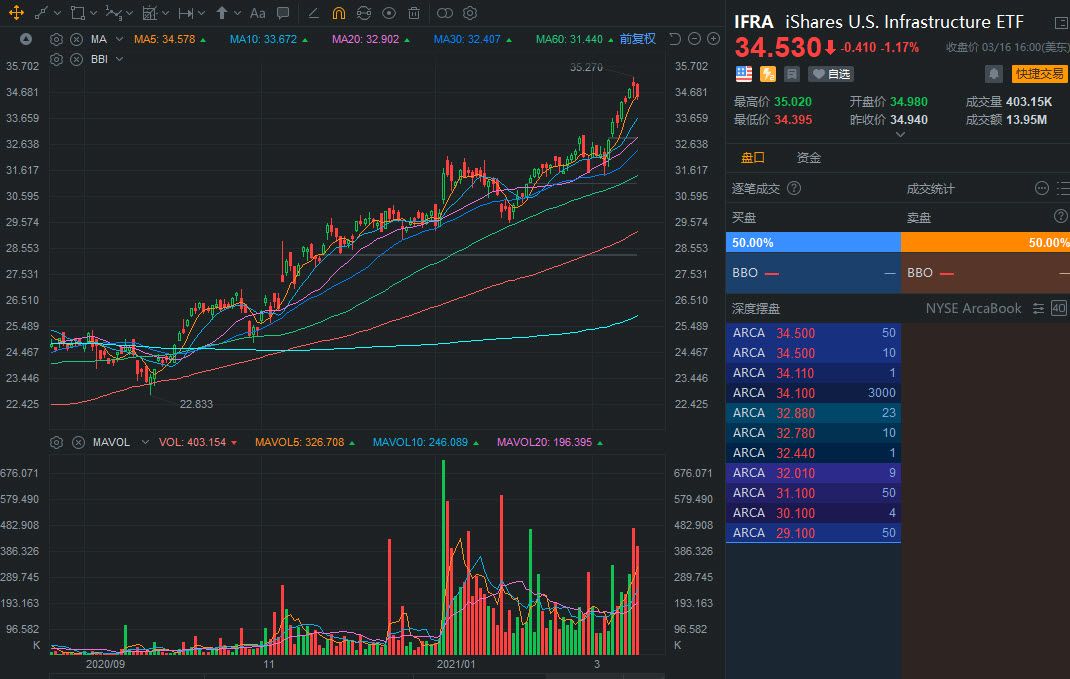Open line tool options dropdown arrow
The width and height of the screenshot is (1070, 679).
click(57, 13)
